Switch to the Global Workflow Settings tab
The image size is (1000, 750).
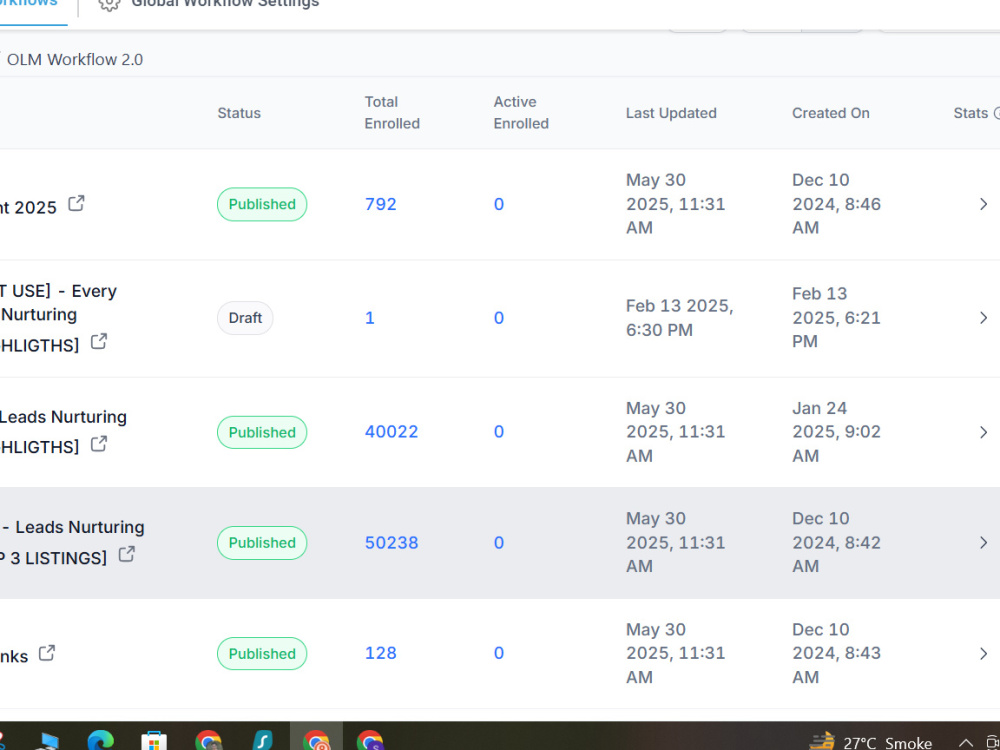point(209,4)
